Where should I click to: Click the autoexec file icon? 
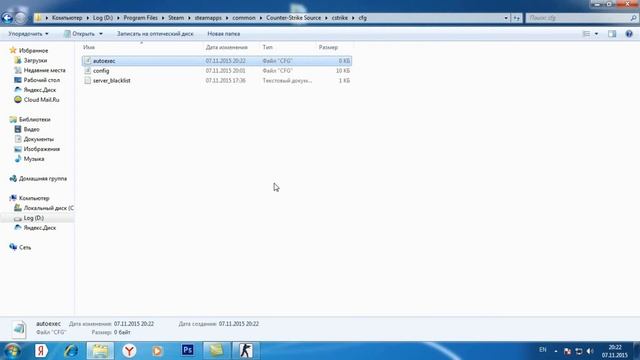(x=87, y=61)
